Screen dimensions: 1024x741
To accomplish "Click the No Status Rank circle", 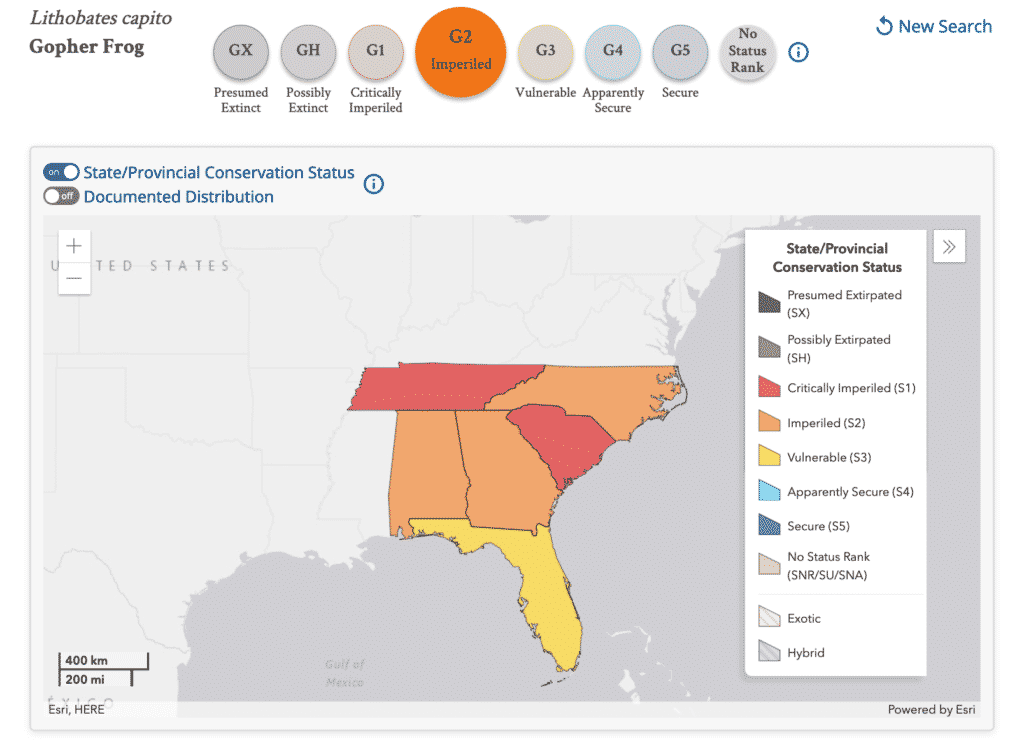I will (747, 52).
